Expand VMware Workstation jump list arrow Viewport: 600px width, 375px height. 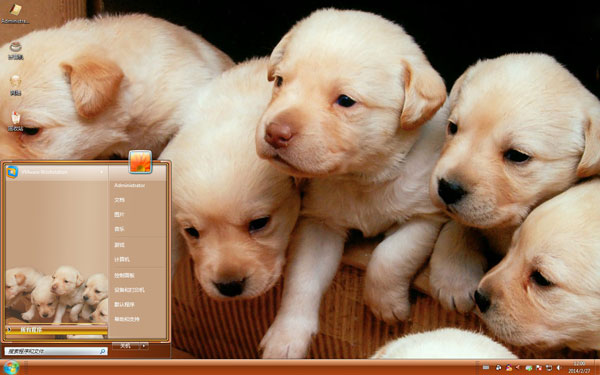pyautogui.click(x=101, y=172)
